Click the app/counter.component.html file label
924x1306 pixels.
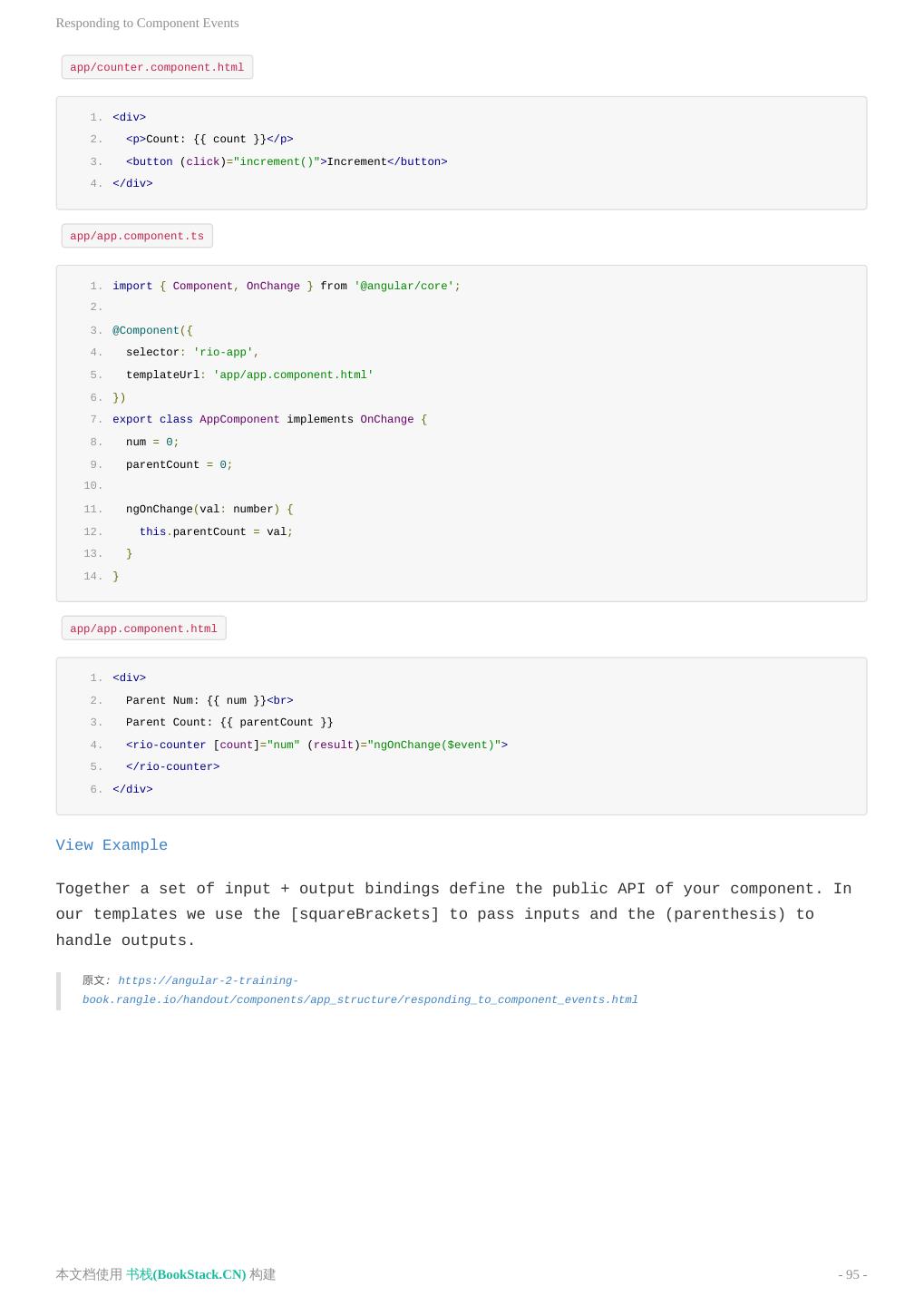(x=157, y=67)
